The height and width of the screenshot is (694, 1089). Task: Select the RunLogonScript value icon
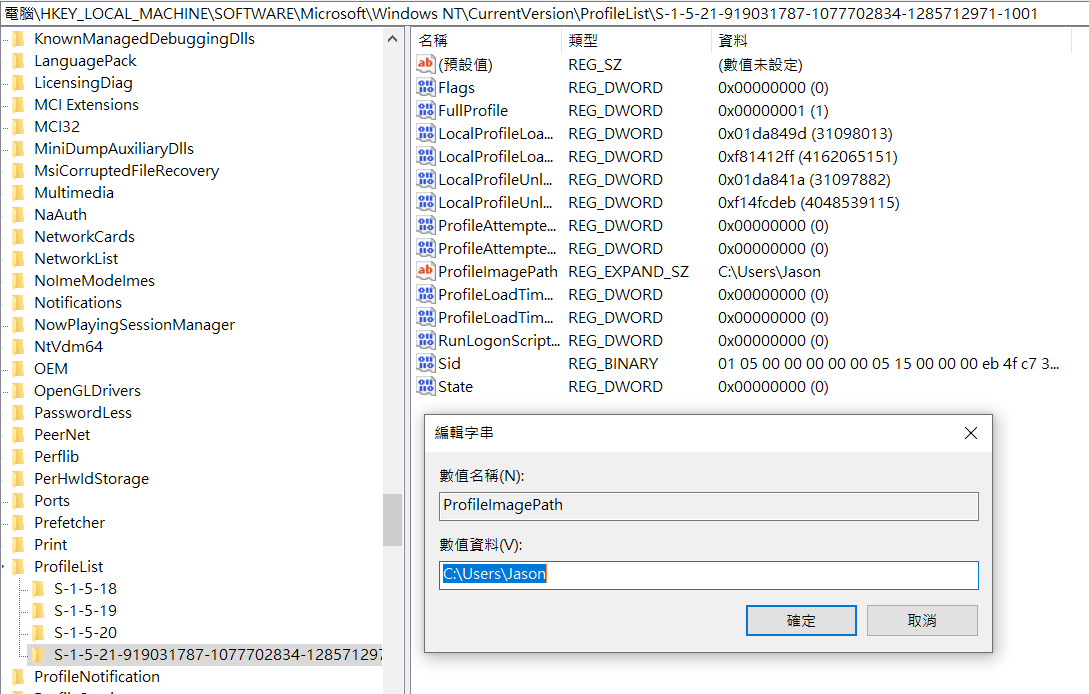(426, 341)
